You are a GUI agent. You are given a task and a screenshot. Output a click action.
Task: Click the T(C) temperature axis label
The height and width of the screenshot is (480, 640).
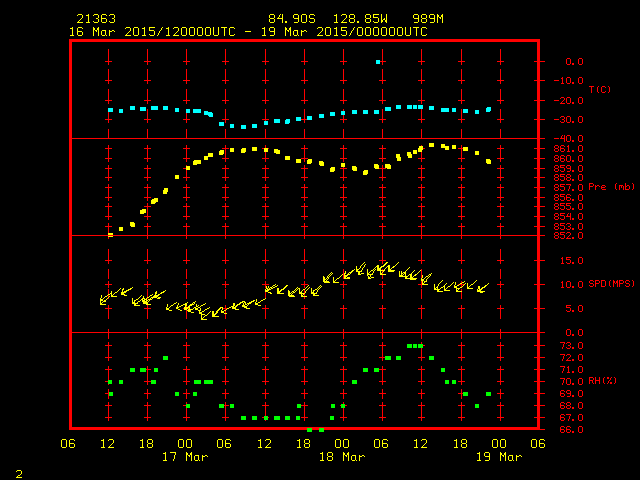coord(600,89)
